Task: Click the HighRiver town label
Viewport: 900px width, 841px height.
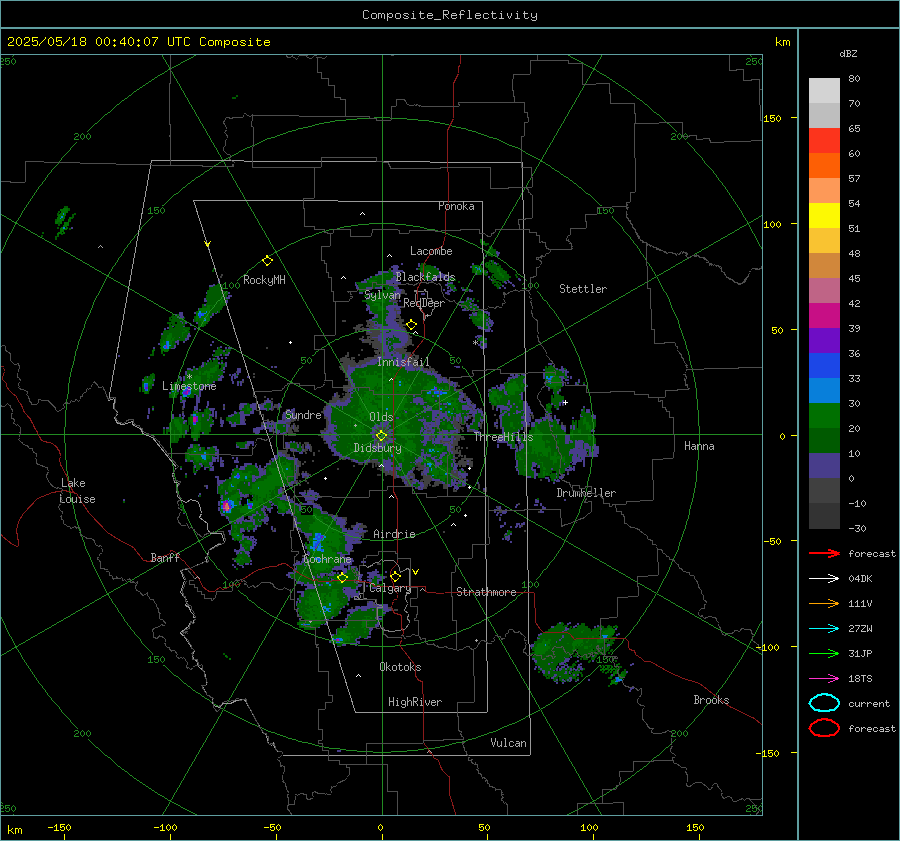Action: (415, 702)
